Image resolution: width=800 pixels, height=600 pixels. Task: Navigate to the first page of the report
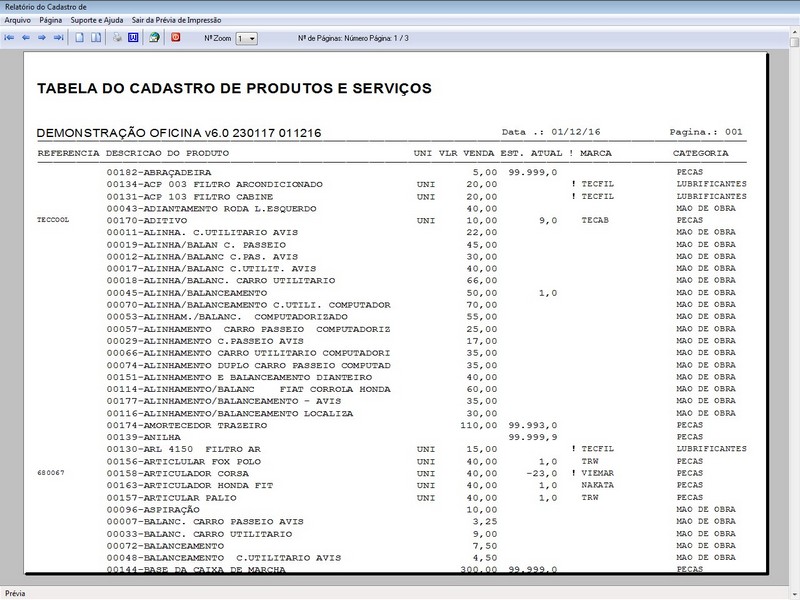[x=9, y=39]
